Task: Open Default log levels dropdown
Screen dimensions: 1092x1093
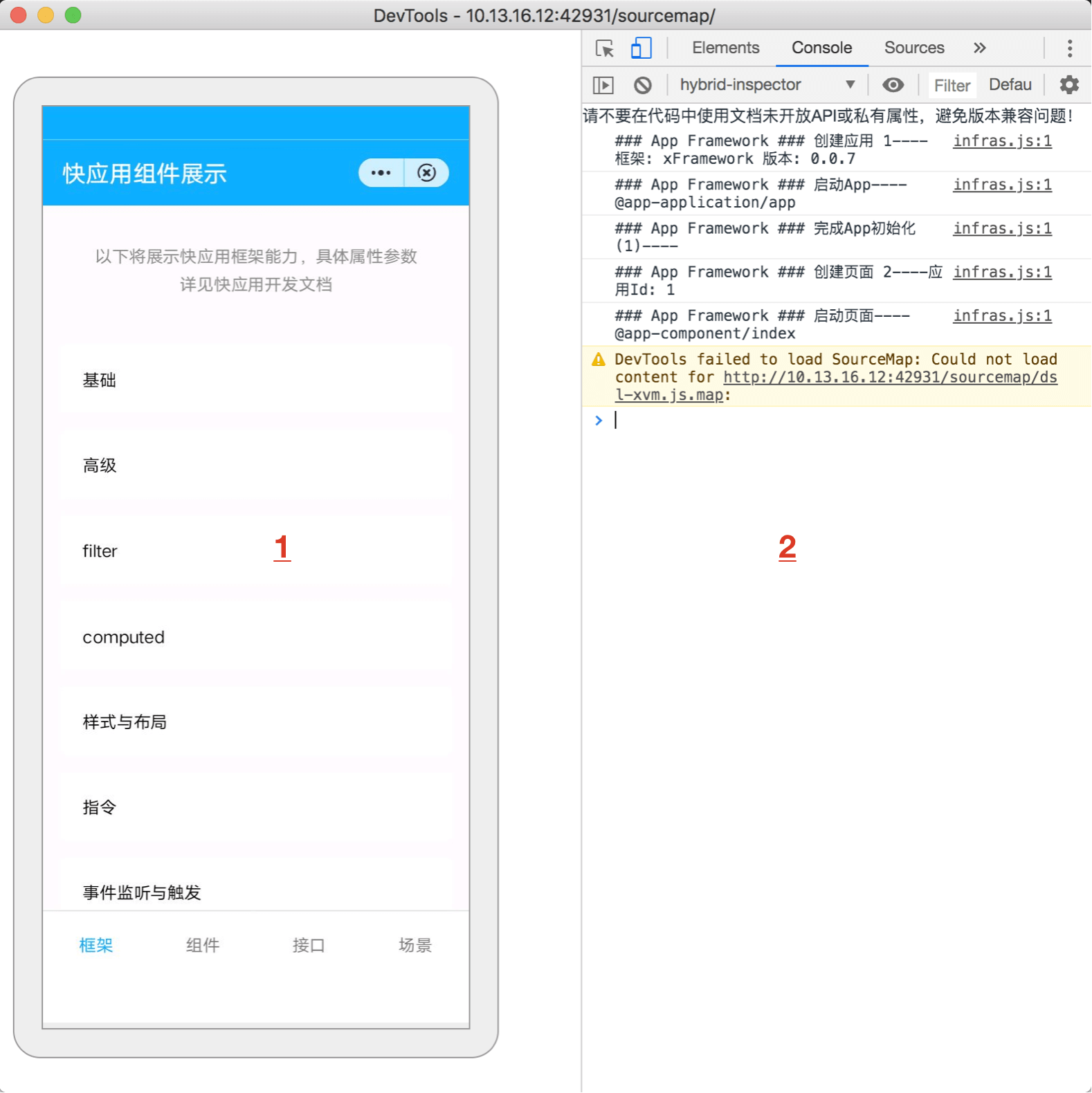Action: (x=1010, y=85)
